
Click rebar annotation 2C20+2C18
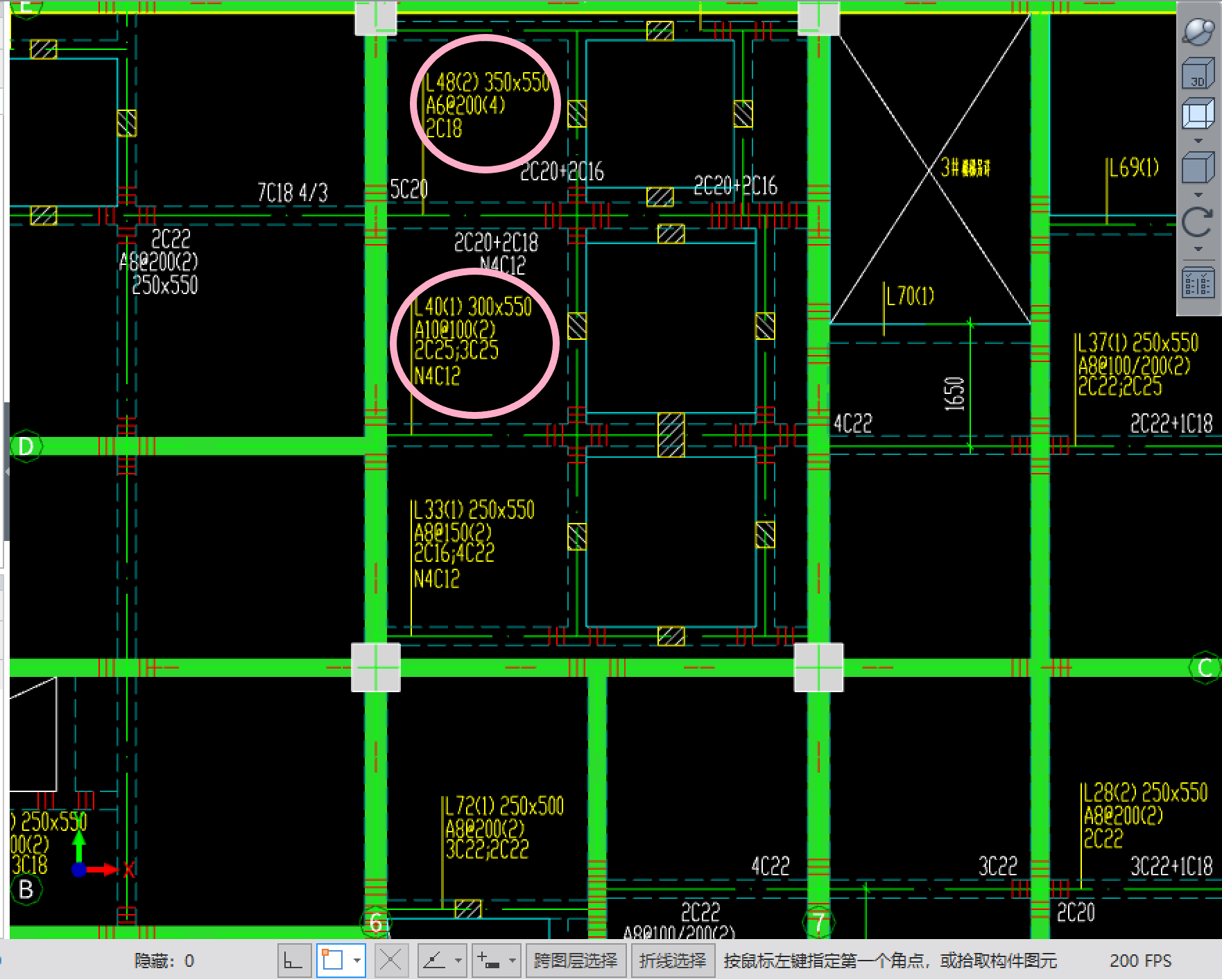point(497,242)
